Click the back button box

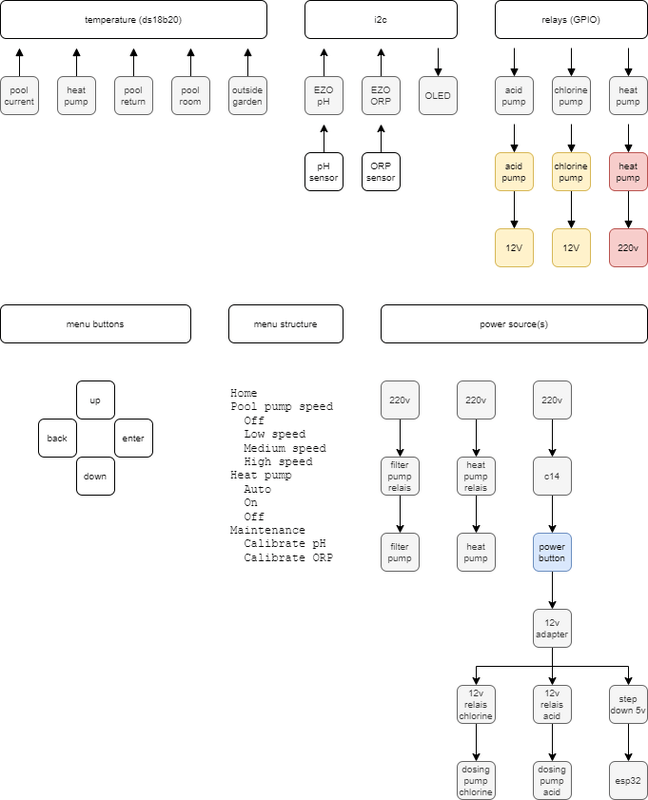57,438
